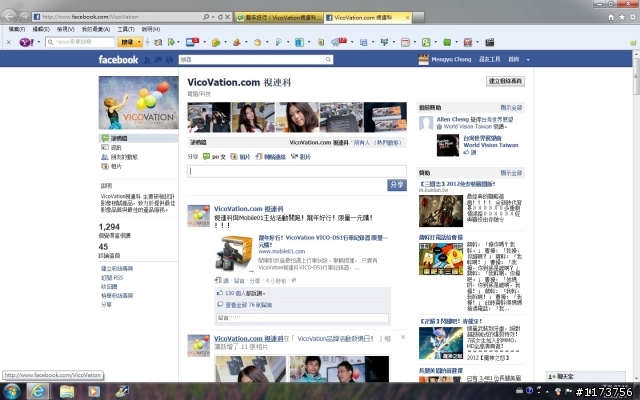Go back with the browser Back arrow
The image size is (640, 400).
pyautogui.click(x=9, y=17)
